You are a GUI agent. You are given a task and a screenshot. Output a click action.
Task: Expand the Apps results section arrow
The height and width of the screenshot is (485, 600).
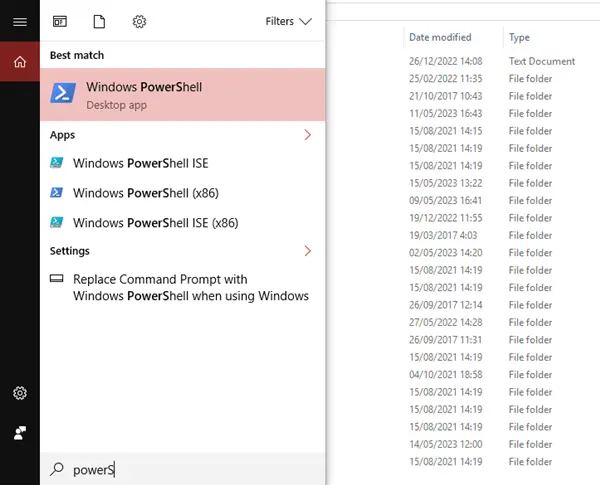308,135
